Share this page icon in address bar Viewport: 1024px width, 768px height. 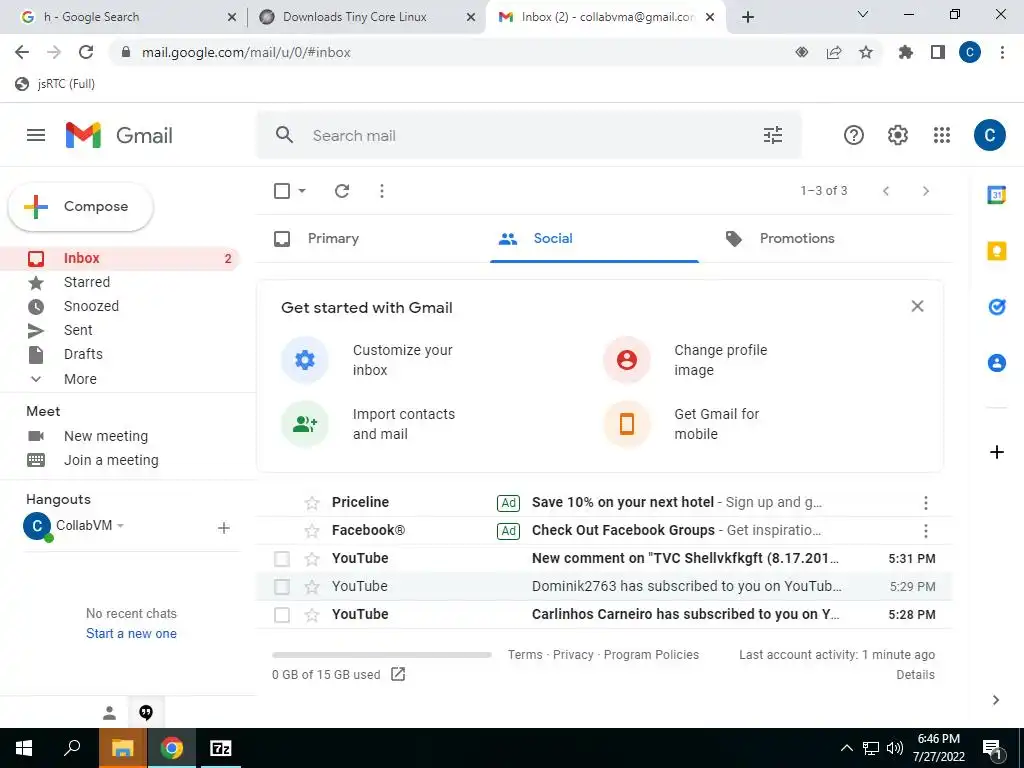pyautogui.click(x=834, y=52)
